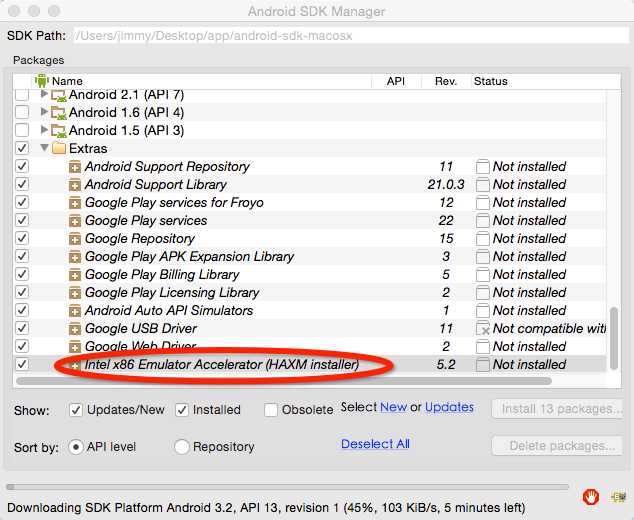Click Install 13 packages button
The height and width of the screenshot is (520, 634).
(x=557, y=409)
